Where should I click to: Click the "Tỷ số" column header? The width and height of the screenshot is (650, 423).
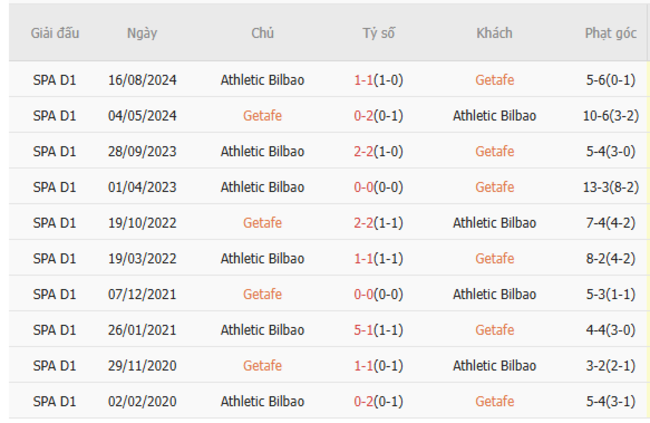coord(378,33)
